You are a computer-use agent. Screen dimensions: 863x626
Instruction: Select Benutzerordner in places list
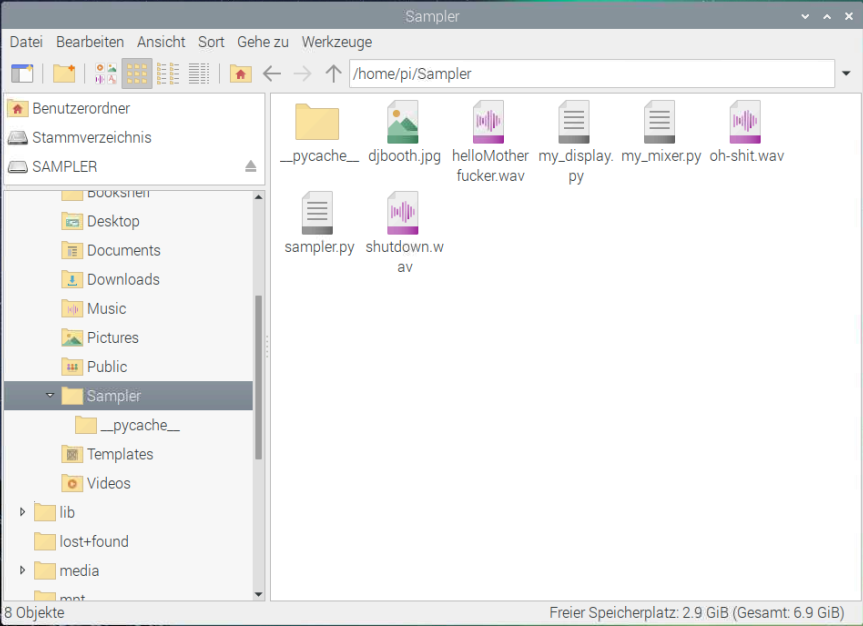point(134,108)
